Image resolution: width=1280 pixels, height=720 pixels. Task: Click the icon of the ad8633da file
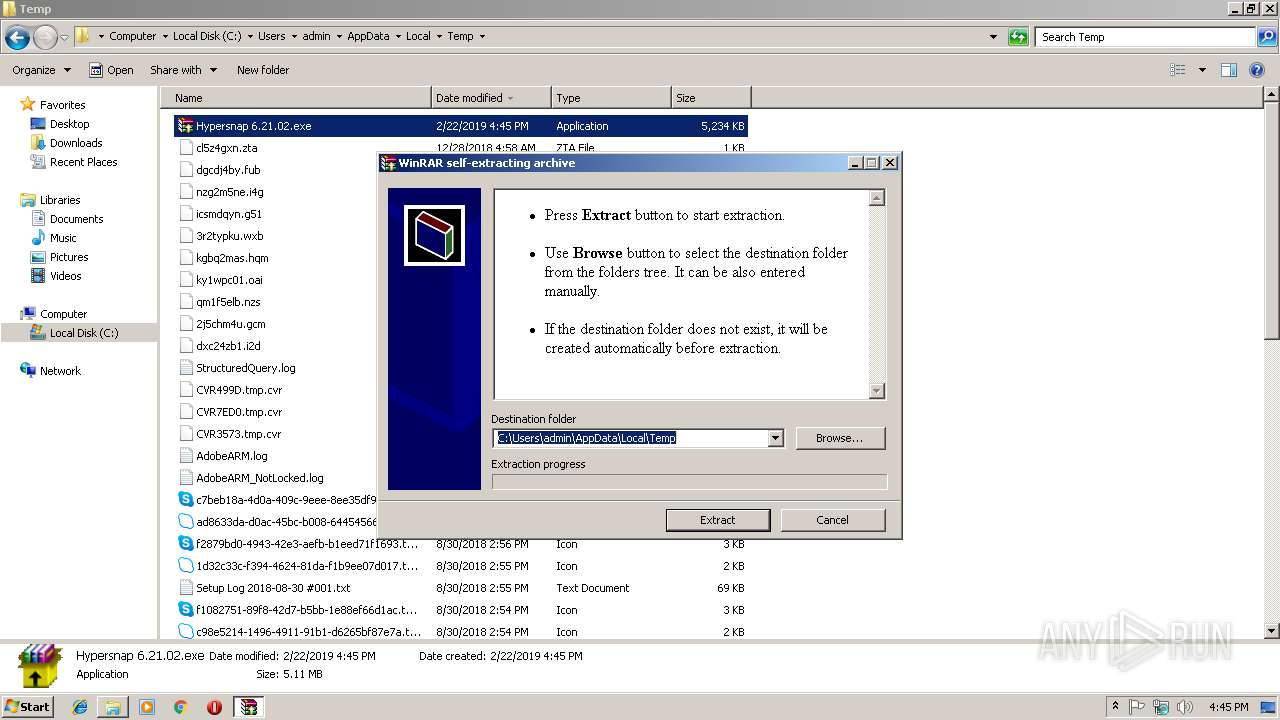pos(185,522)
